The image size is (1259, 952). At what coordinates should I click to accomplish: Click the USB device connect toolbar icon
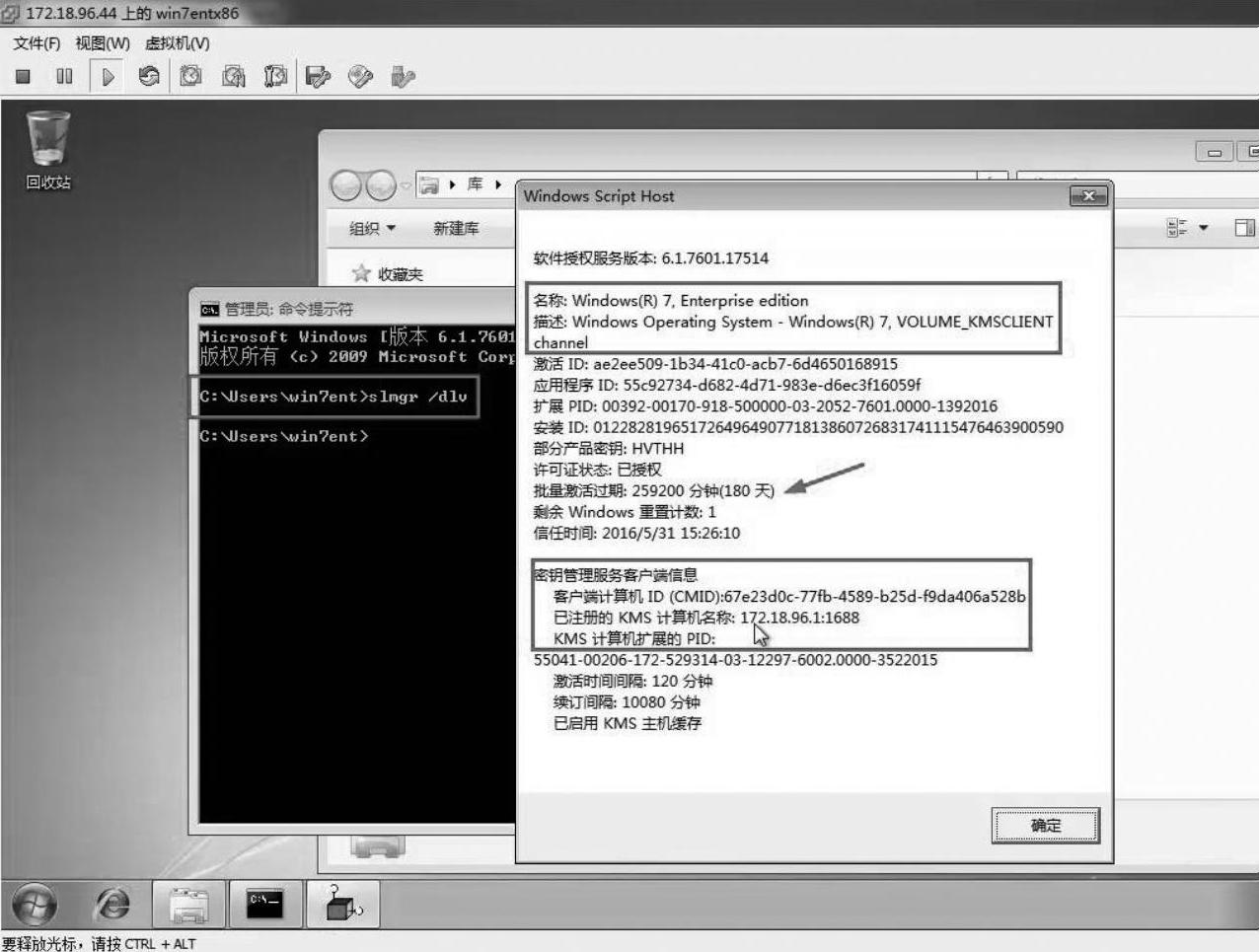click(x=403, y=76)
